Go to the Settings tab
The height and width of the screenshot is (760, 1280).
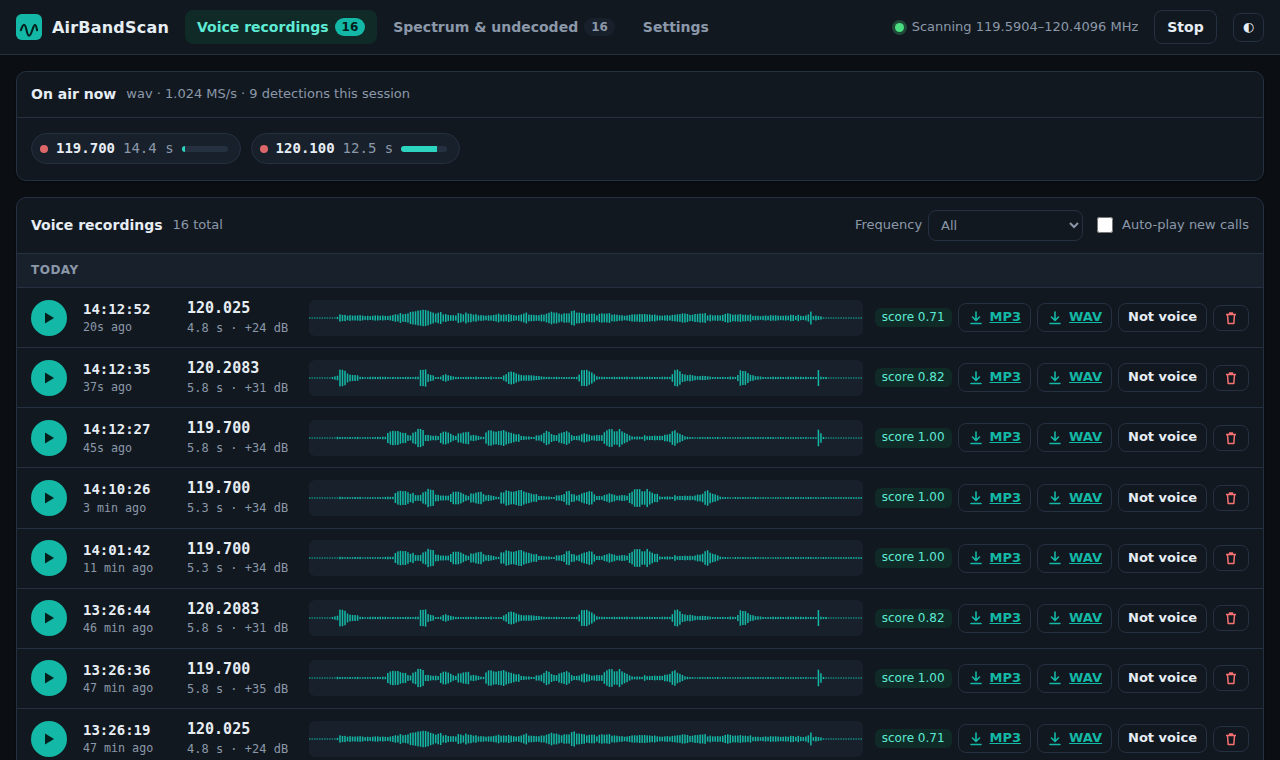[x=676, y=27]
